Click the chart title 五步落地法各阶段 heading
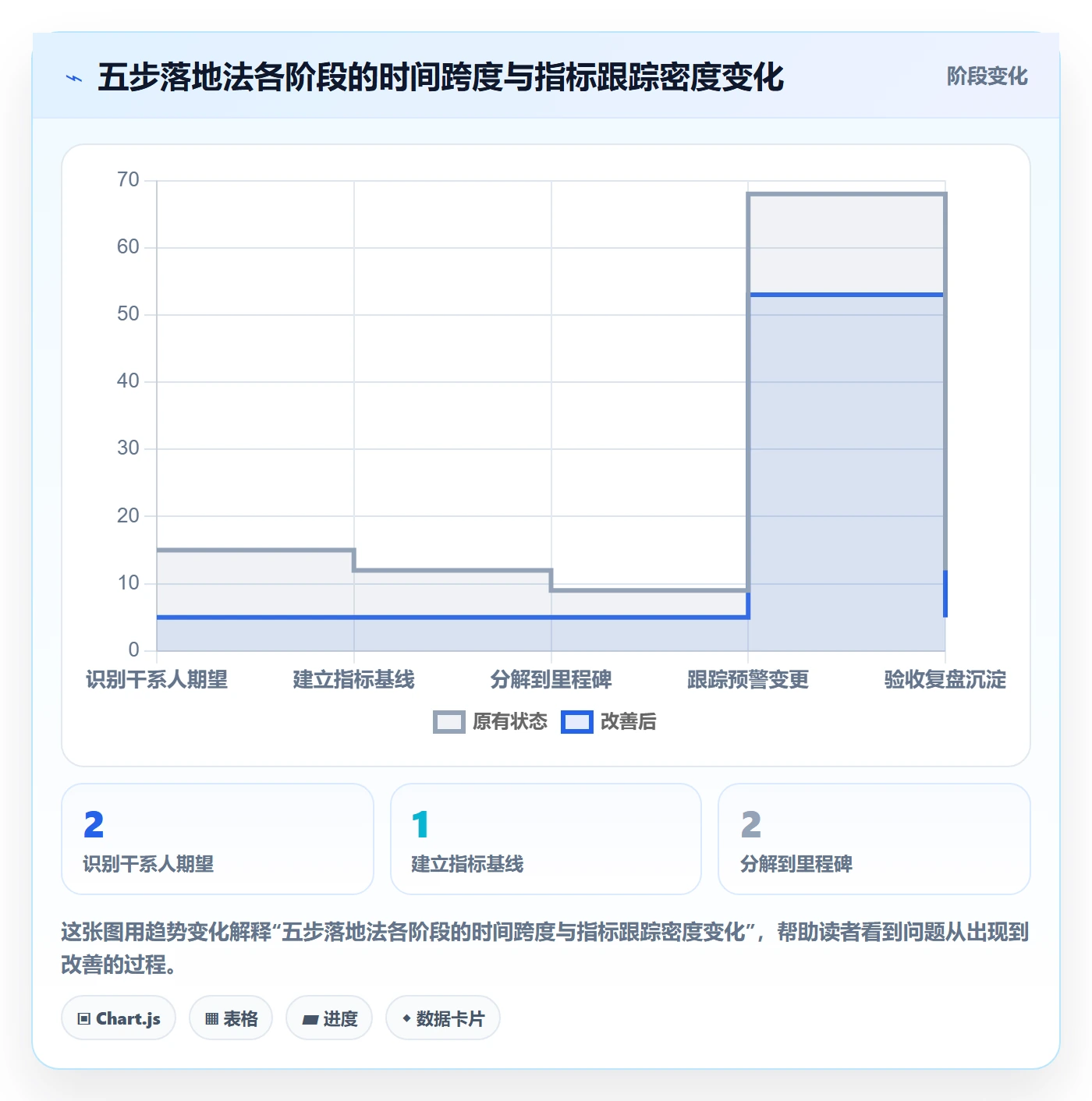 tap(441, 77)
